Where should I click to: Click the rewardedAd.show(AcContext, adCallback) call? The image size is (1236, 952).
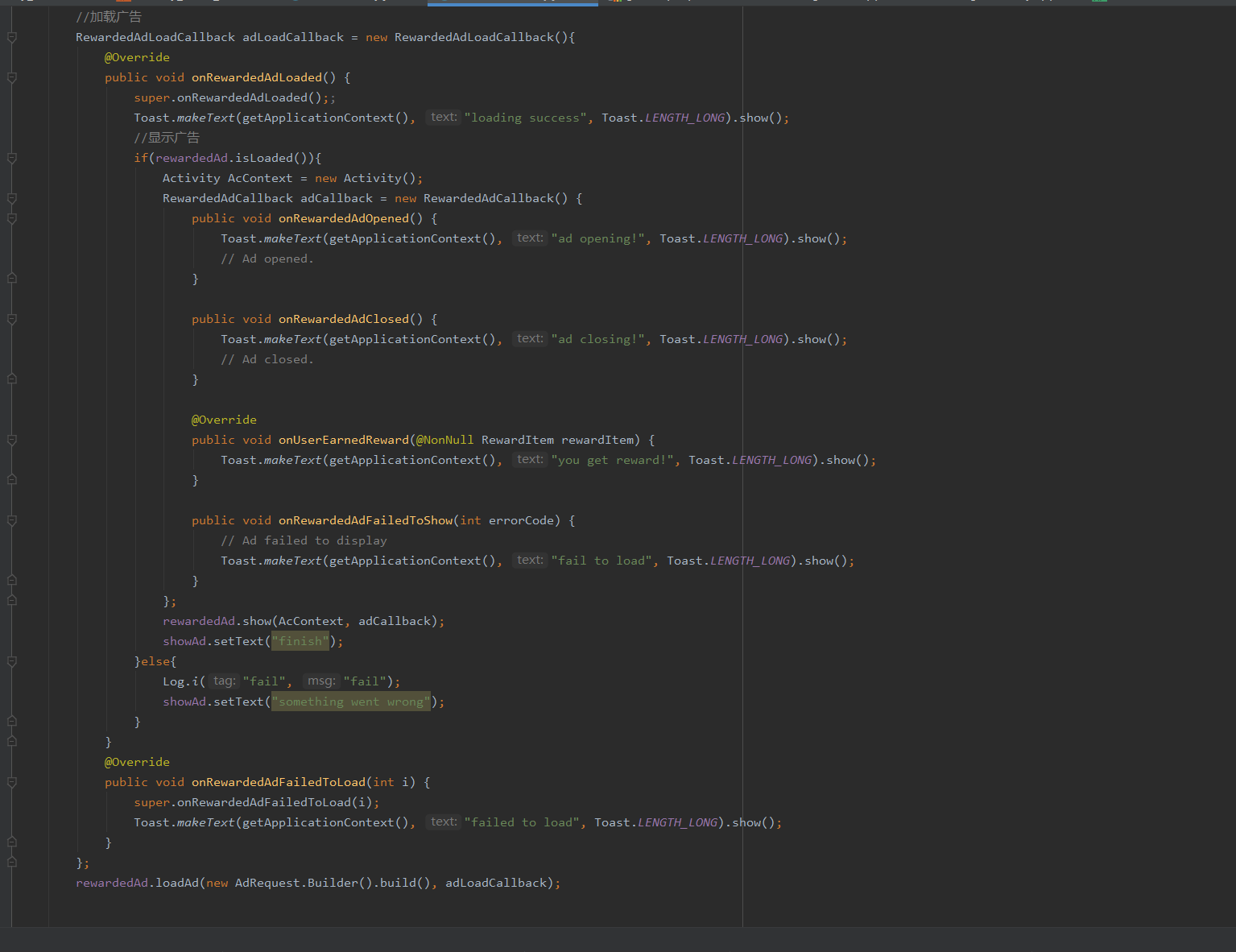(x=304, y=621)
